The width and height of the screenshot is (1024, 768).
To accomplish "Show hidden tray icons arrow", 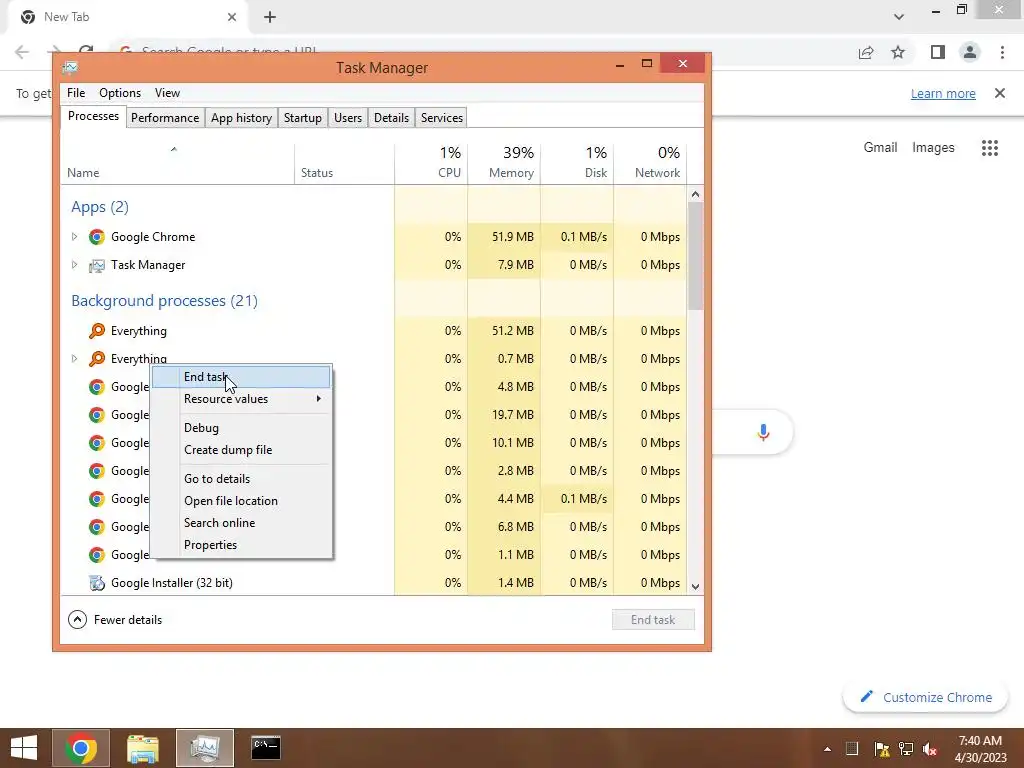I will point(827,749).
